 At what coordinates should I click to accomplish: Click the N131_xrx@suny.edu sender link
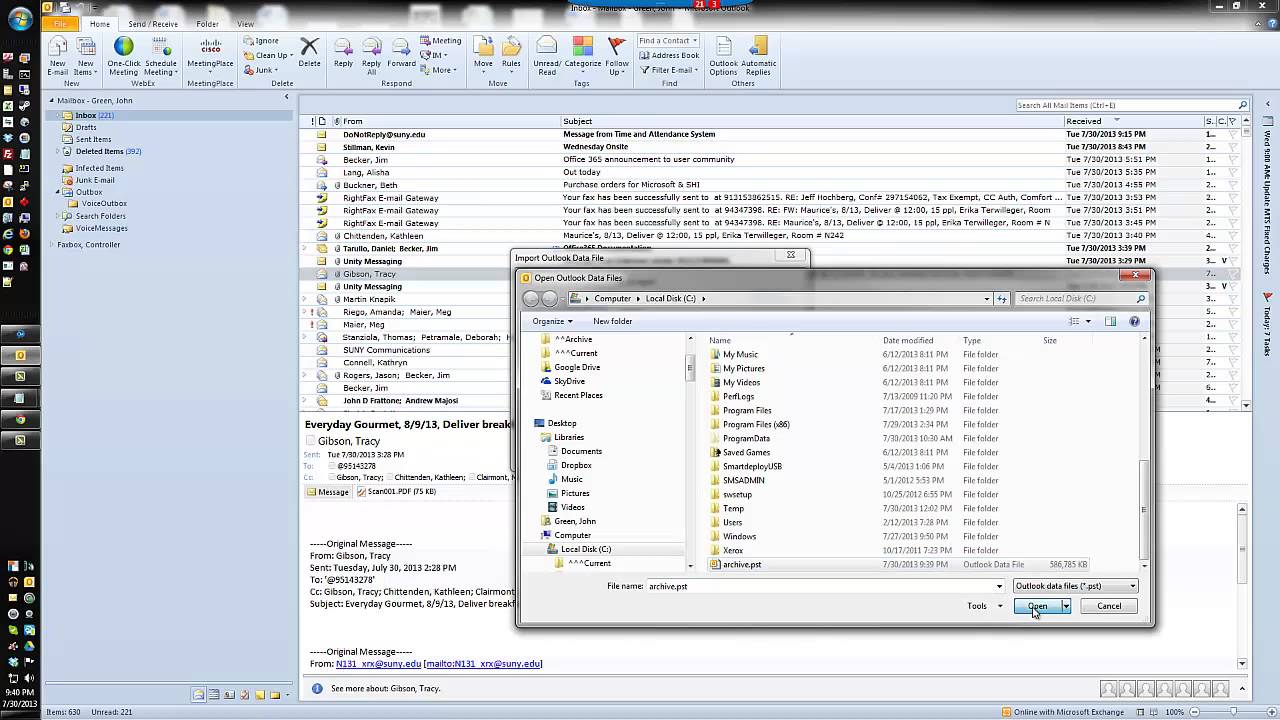[379, 664]
